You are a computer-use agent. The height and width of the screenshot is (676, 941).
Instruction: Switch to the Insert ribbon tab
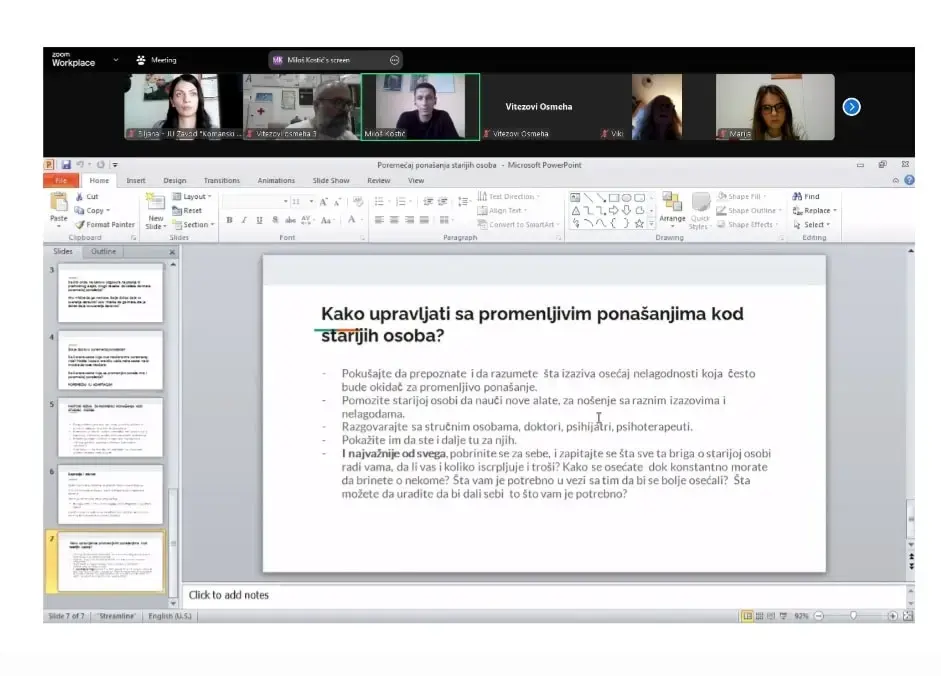136,180
